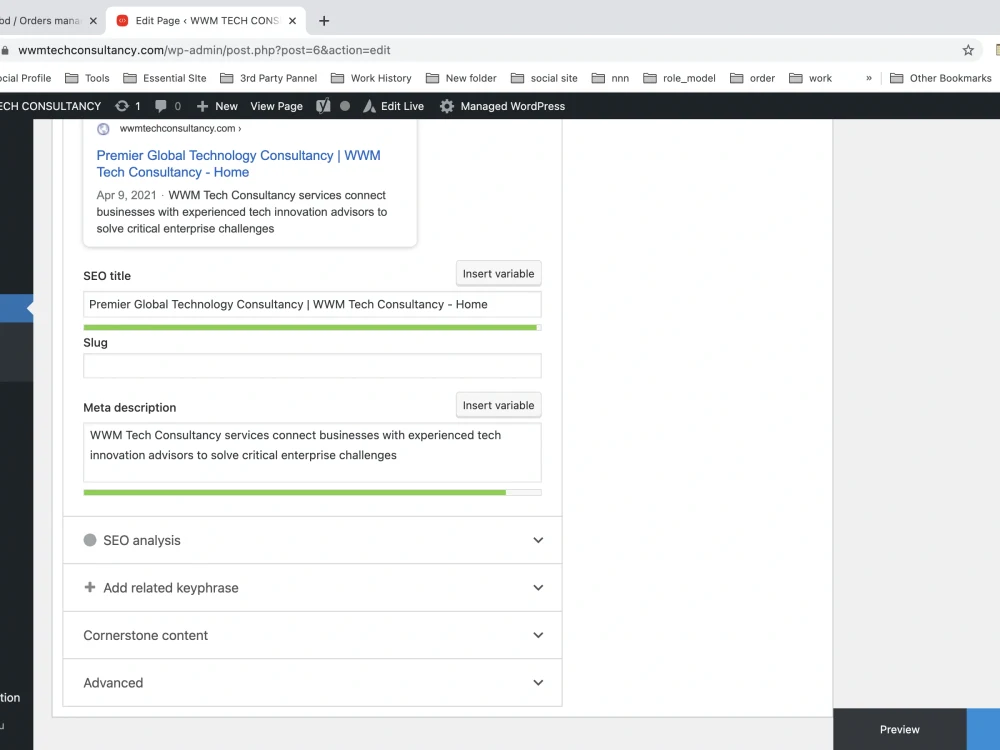
Task: Click the grey SEO analysis status circle
Action: (x=90, y=540)
